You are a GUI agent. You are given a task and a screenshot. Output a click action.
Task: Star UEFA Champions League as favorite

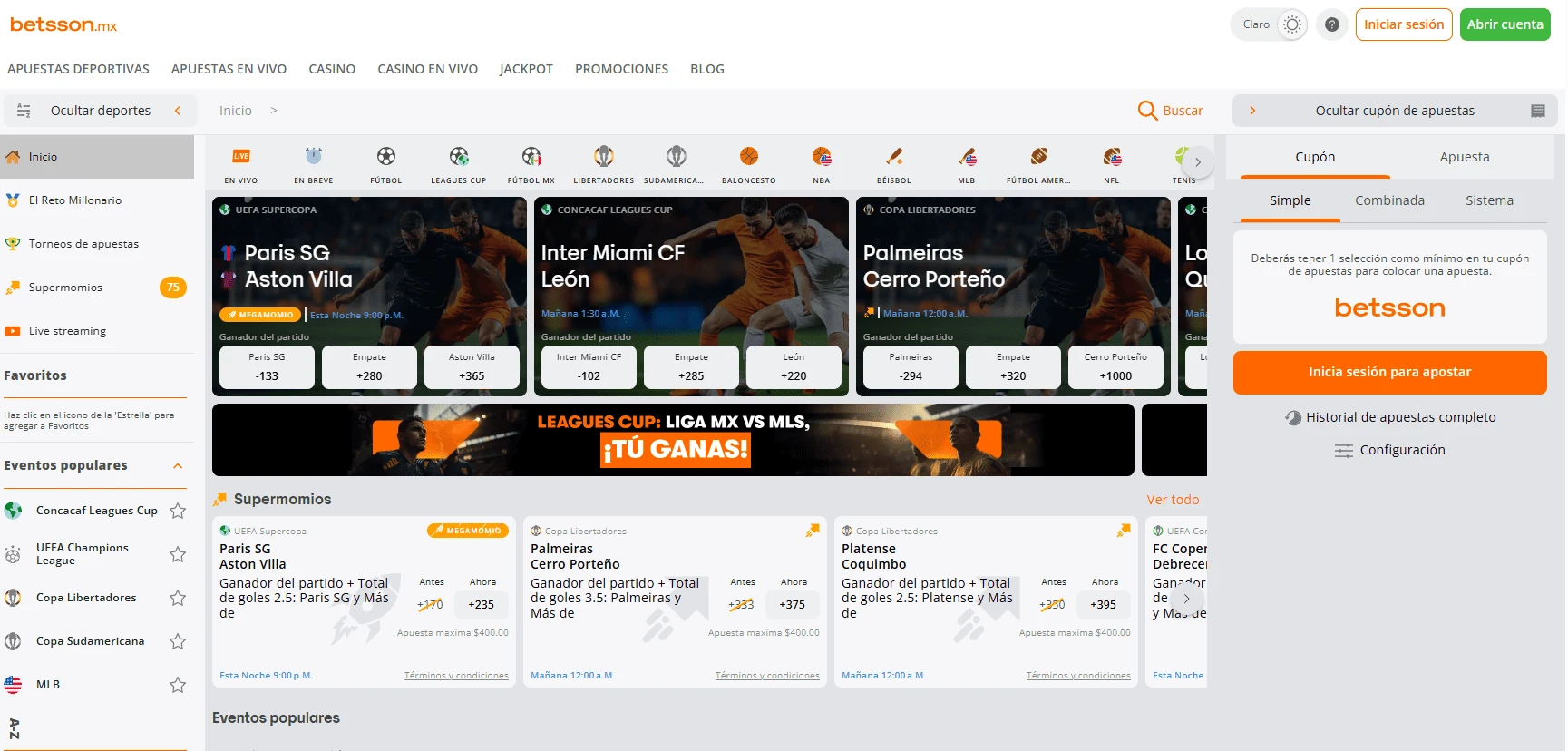pos(178,554)
